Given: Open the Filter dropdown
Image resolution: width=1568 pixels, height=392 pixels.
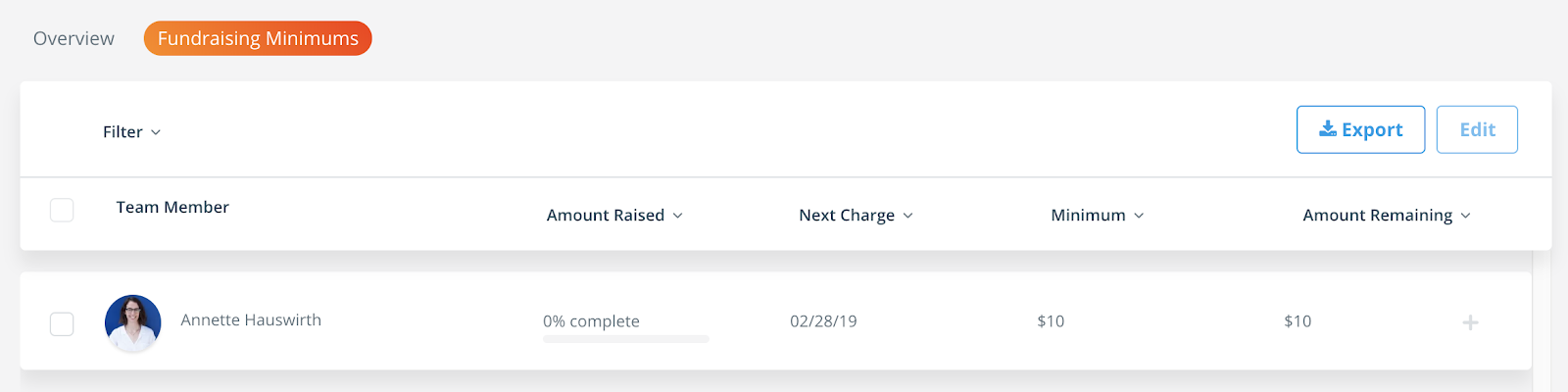Looking at the screenshot, I should click(132, 131).
